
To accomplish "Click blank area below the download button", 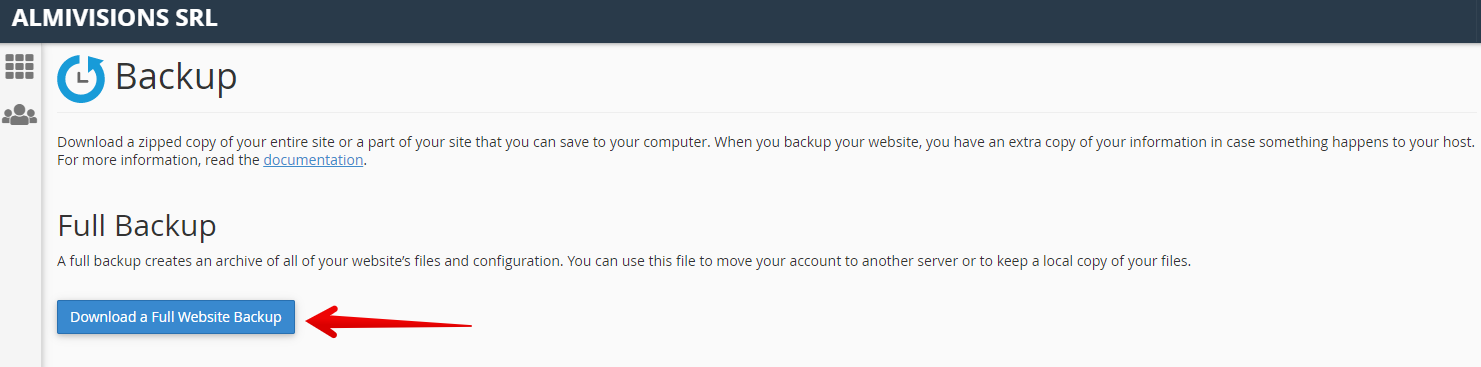I will [700, 352].
